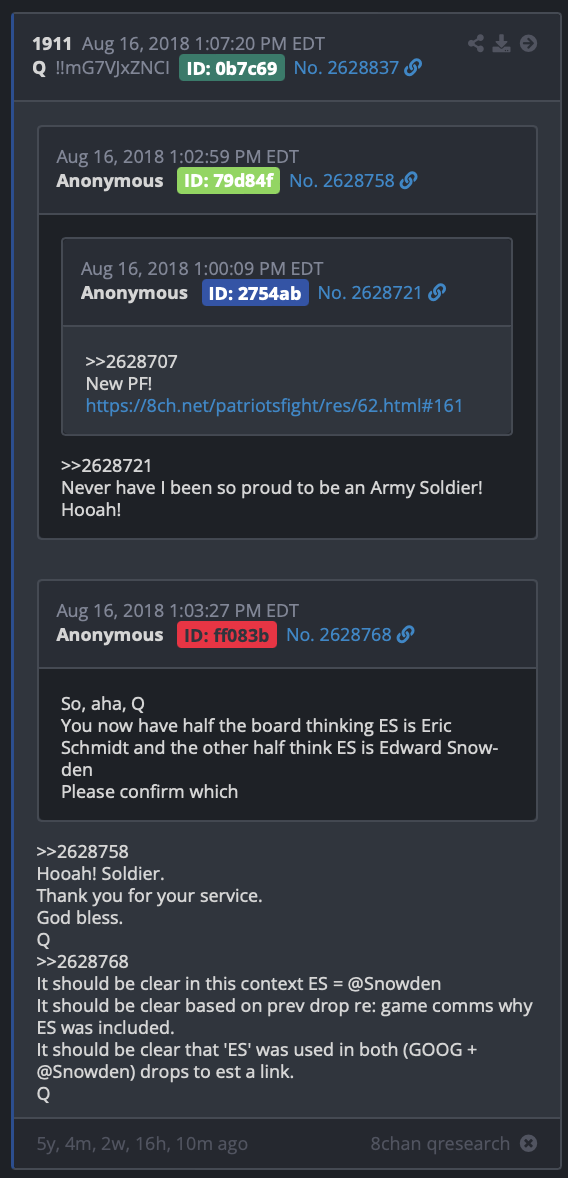Click the 8chan qresearch source label

[x=440, y=1143]
